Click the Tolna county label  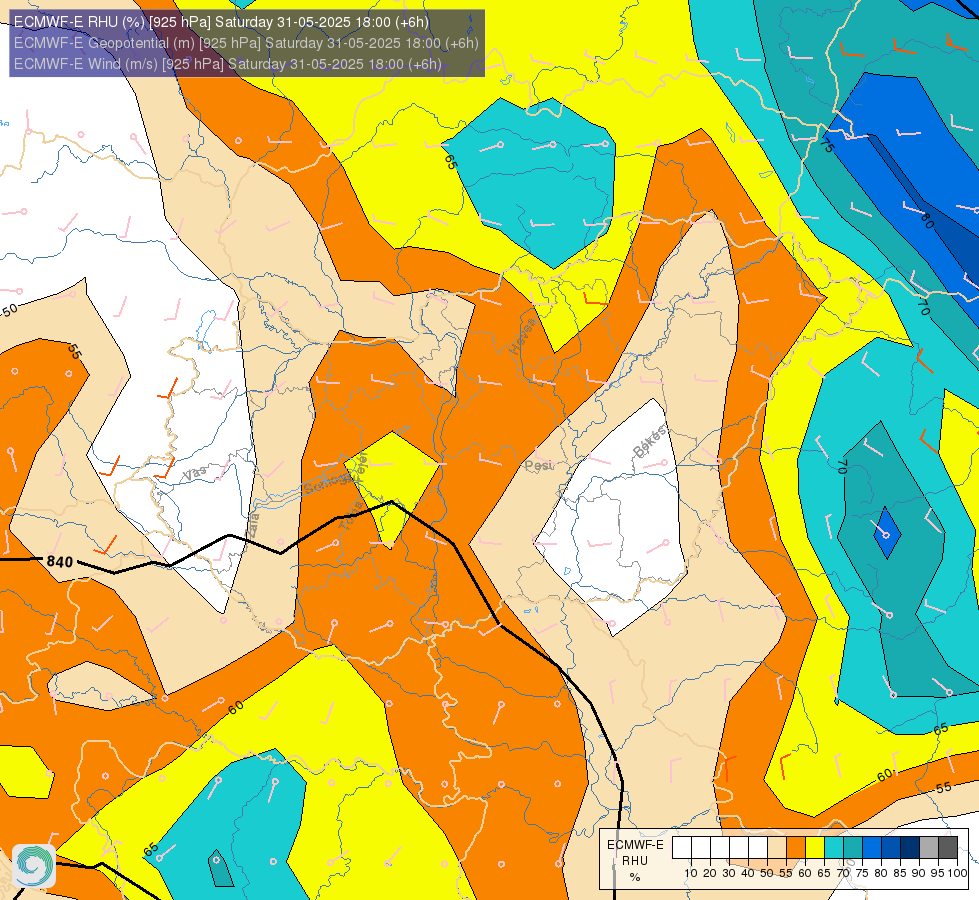coord(351,516)
